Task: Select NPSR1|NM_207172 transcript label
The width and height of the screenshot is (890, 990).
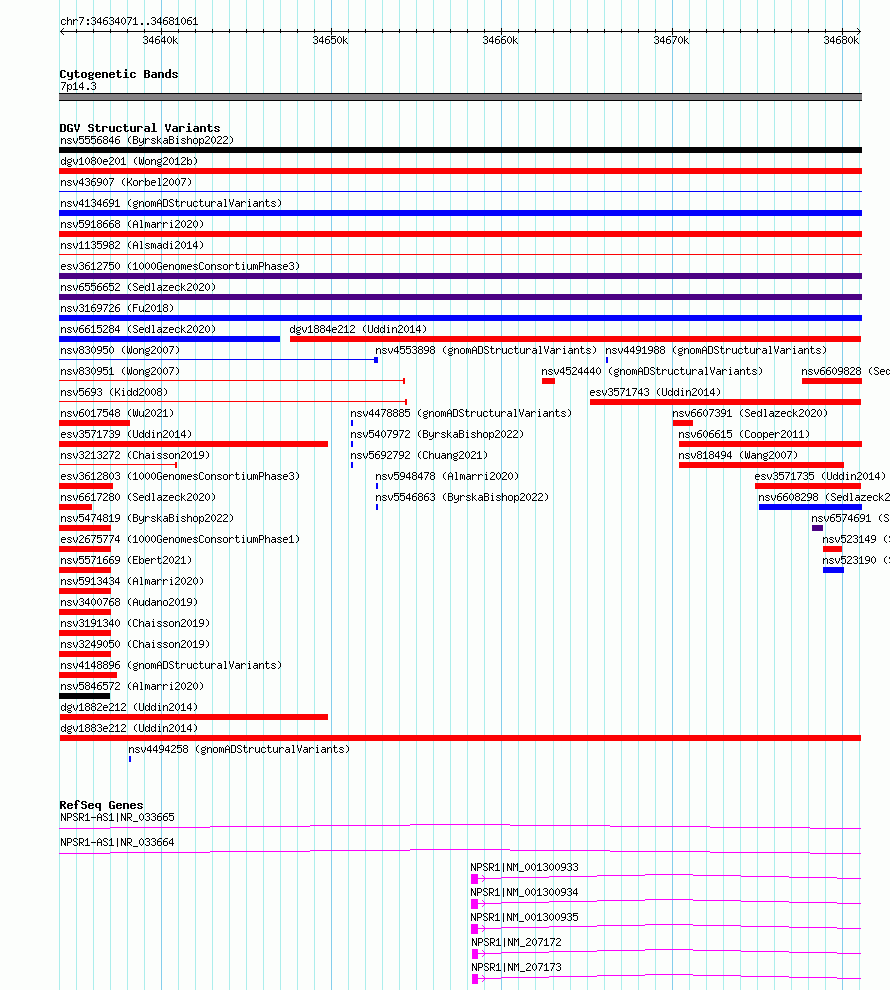Action: point(516,942)
